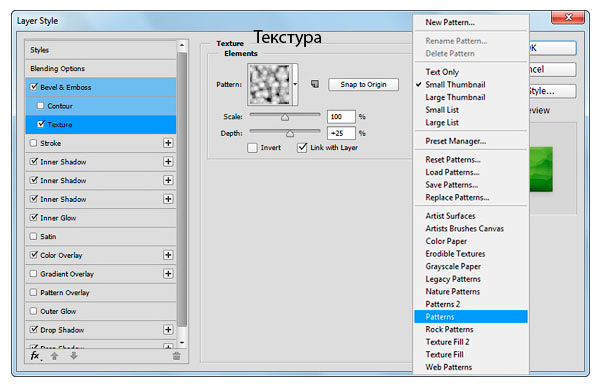Move effect up arrow icon
Screen dimensions: 600x387
point(54,356)
